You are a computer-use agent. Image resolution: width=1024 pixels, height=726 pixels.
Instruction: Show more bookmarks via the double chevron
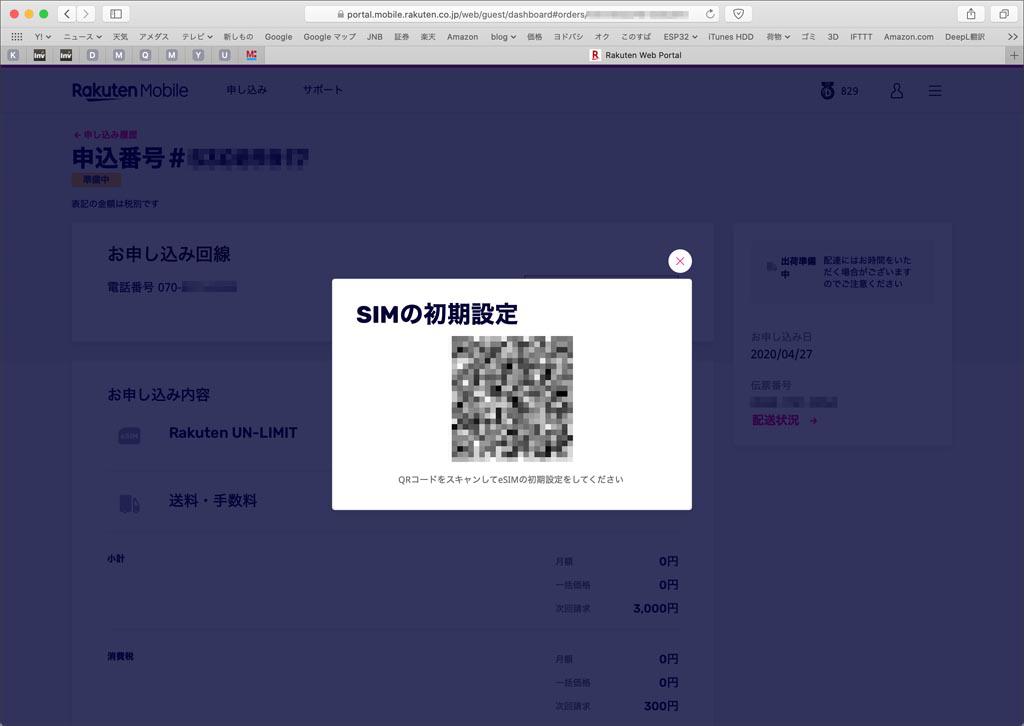point(1012,37)
